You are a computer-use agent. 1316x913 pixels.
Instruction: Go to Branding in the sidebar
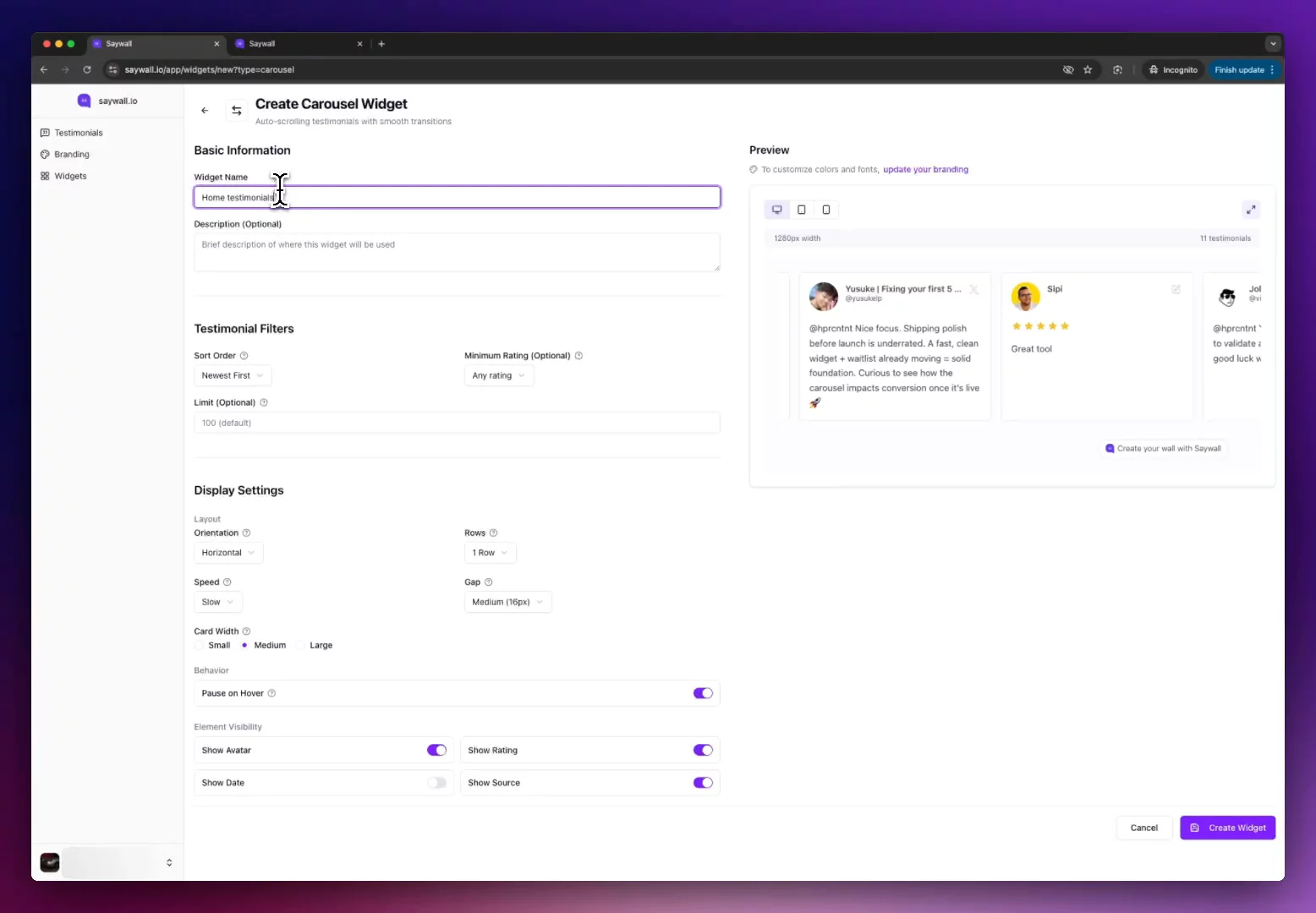pos(71,155)
